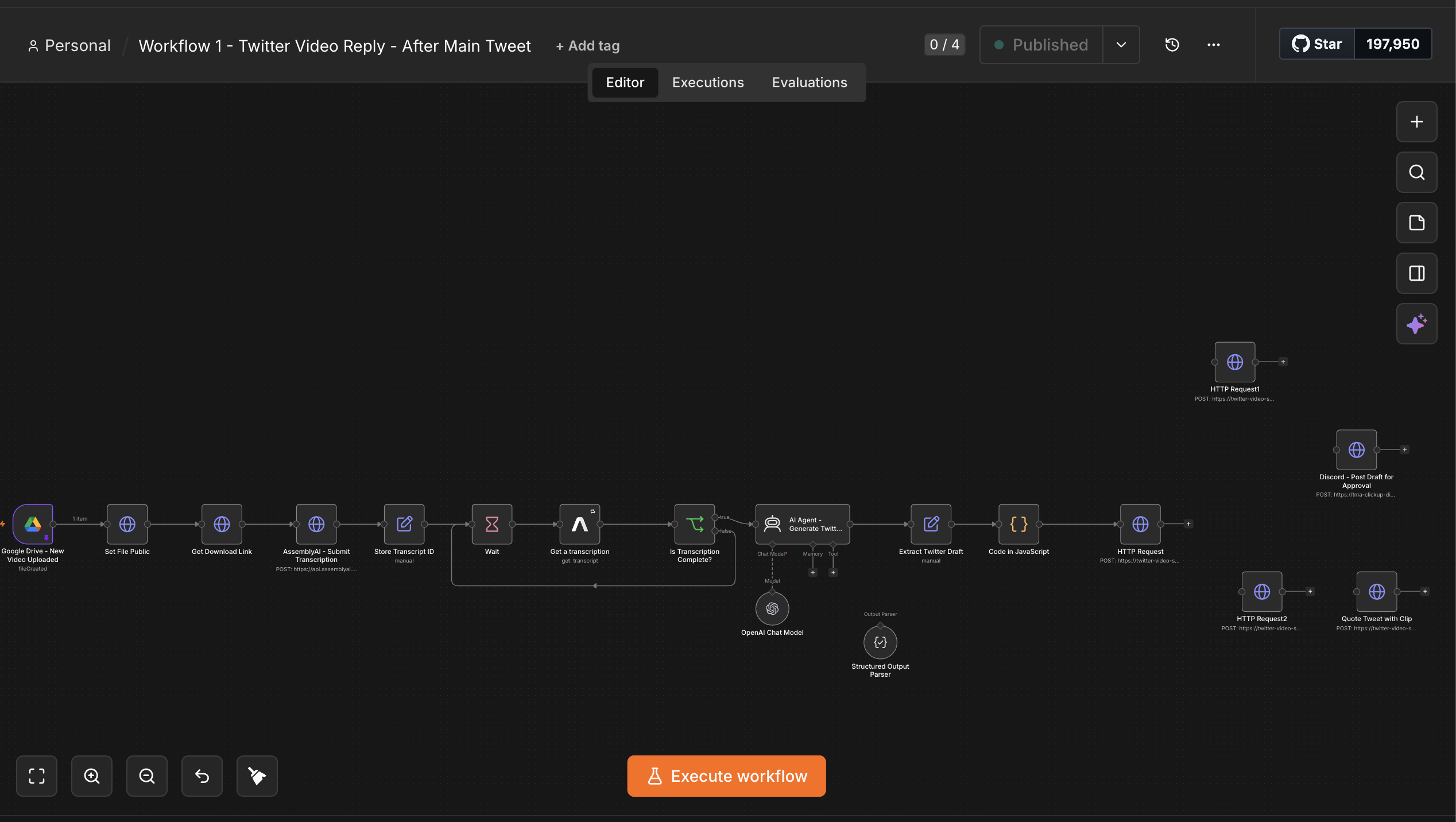Open the three-dot workflow options menu
This screenshot has width=1456, height=822.
coord(1214,45)
